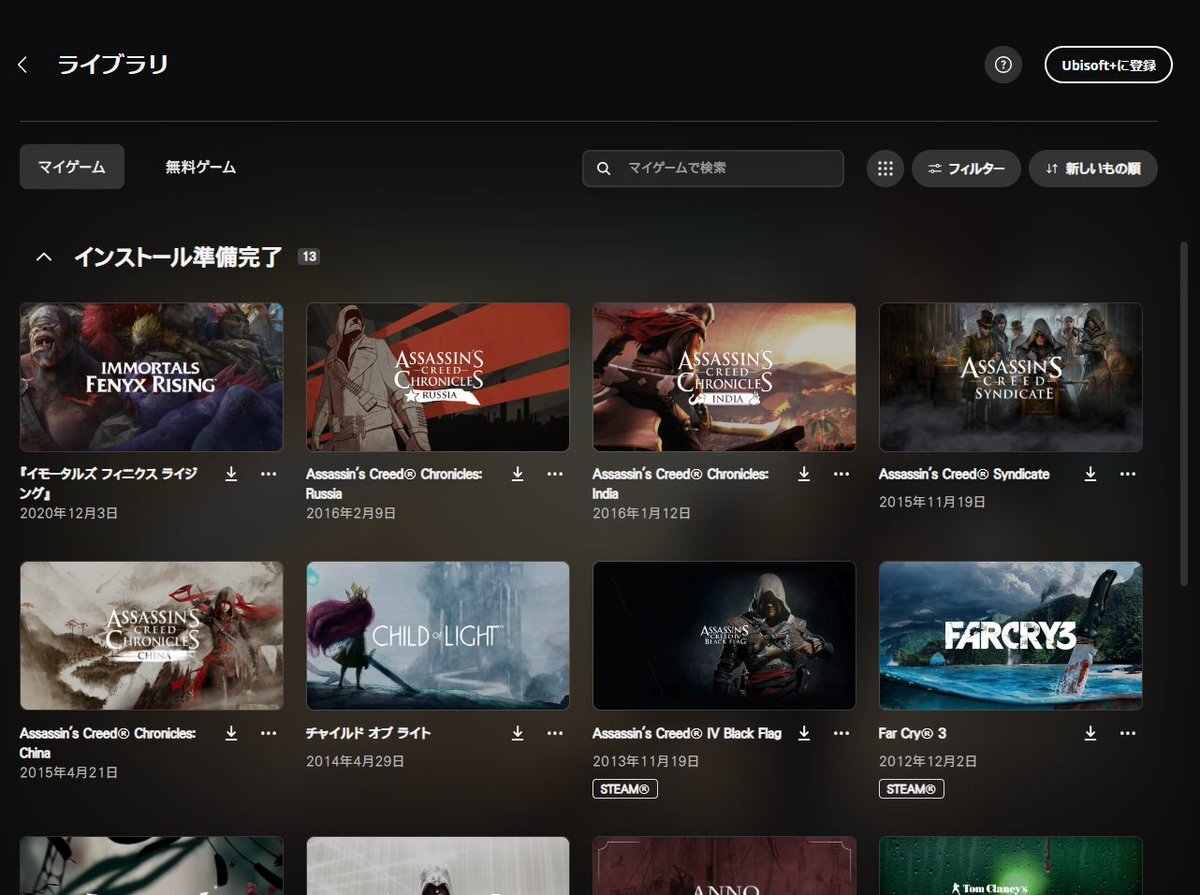The image size is (1200, 895).
Task: Click the STEAM badge under Black Flag
Action: click(x=625, y=789)
